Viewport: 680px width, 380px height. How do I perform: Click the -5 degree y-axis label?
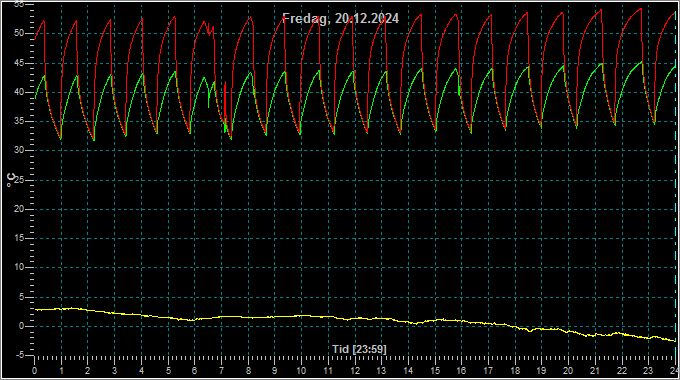coord(20,355)
